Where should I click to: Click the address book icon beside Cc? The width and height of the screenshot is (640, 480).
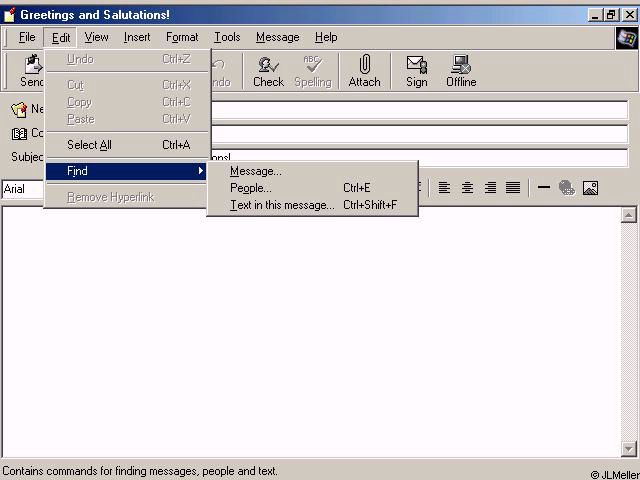19,133
